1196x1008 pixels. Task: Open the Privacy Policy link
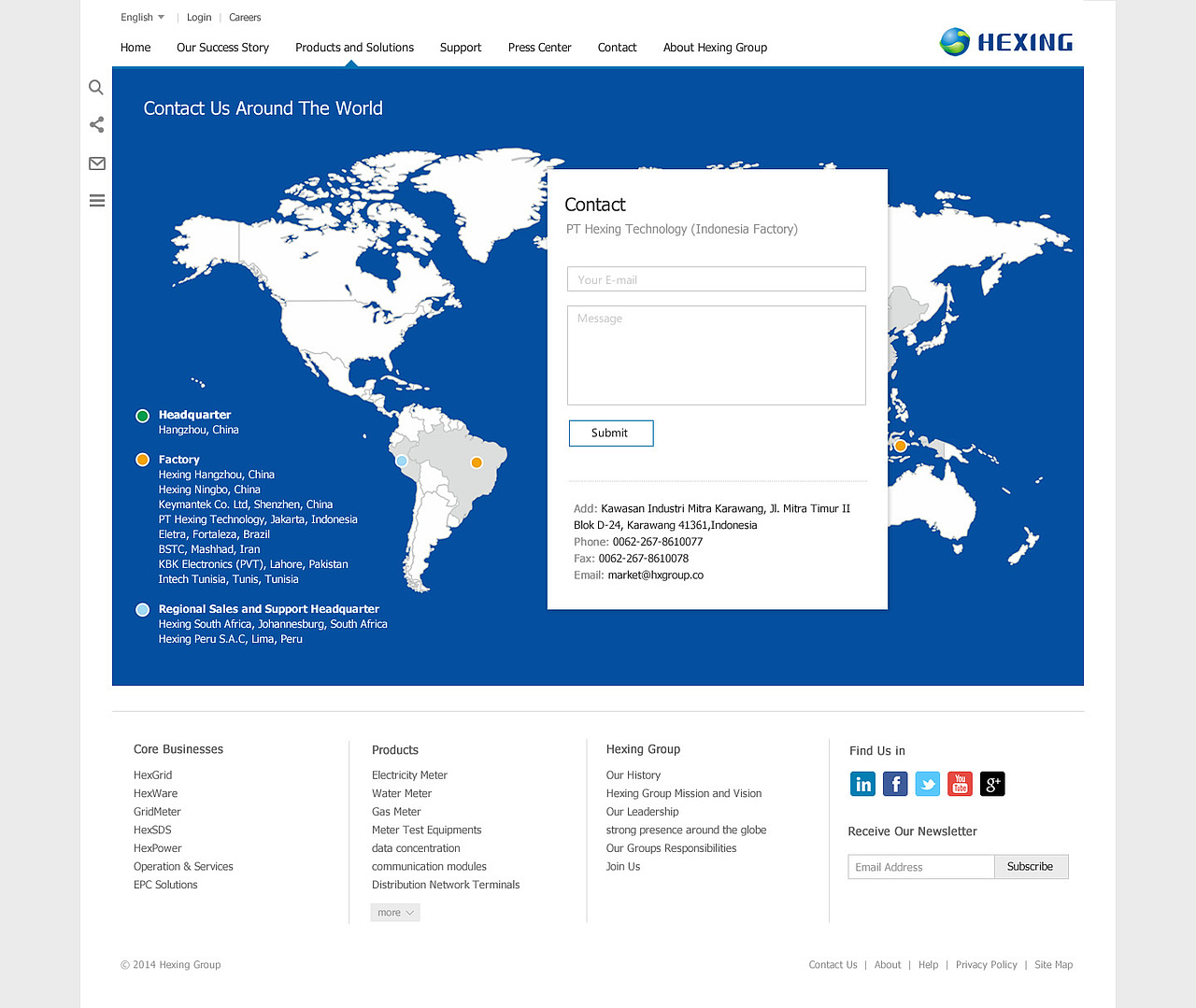click(986, 964)
